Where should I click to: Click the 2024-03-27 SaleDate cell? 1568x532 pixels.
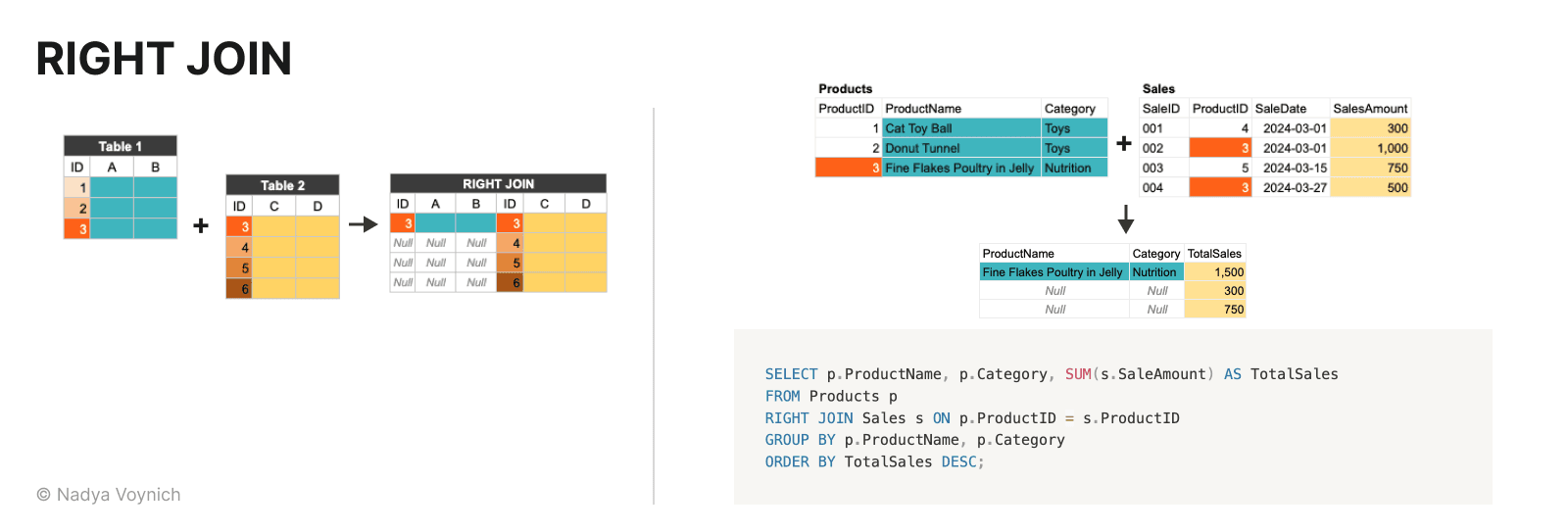[1294, 187]
